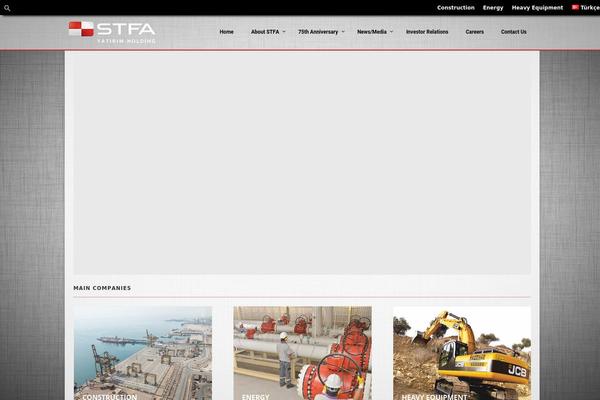Screen dimensions: 600x400
Task: Open the Heavy Equipment top bar link
Action: coord(537,8)
